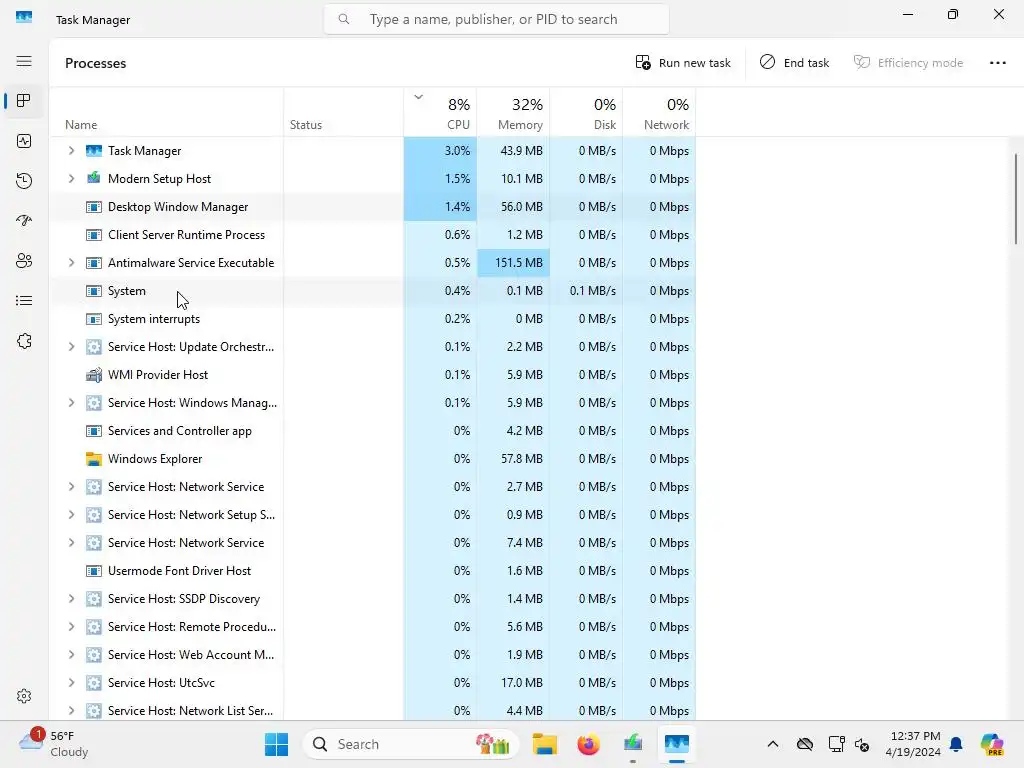1024x768 pixels.
Task: Expand Service Host: Windows Manag... group
Action: (x=71, y=403)
